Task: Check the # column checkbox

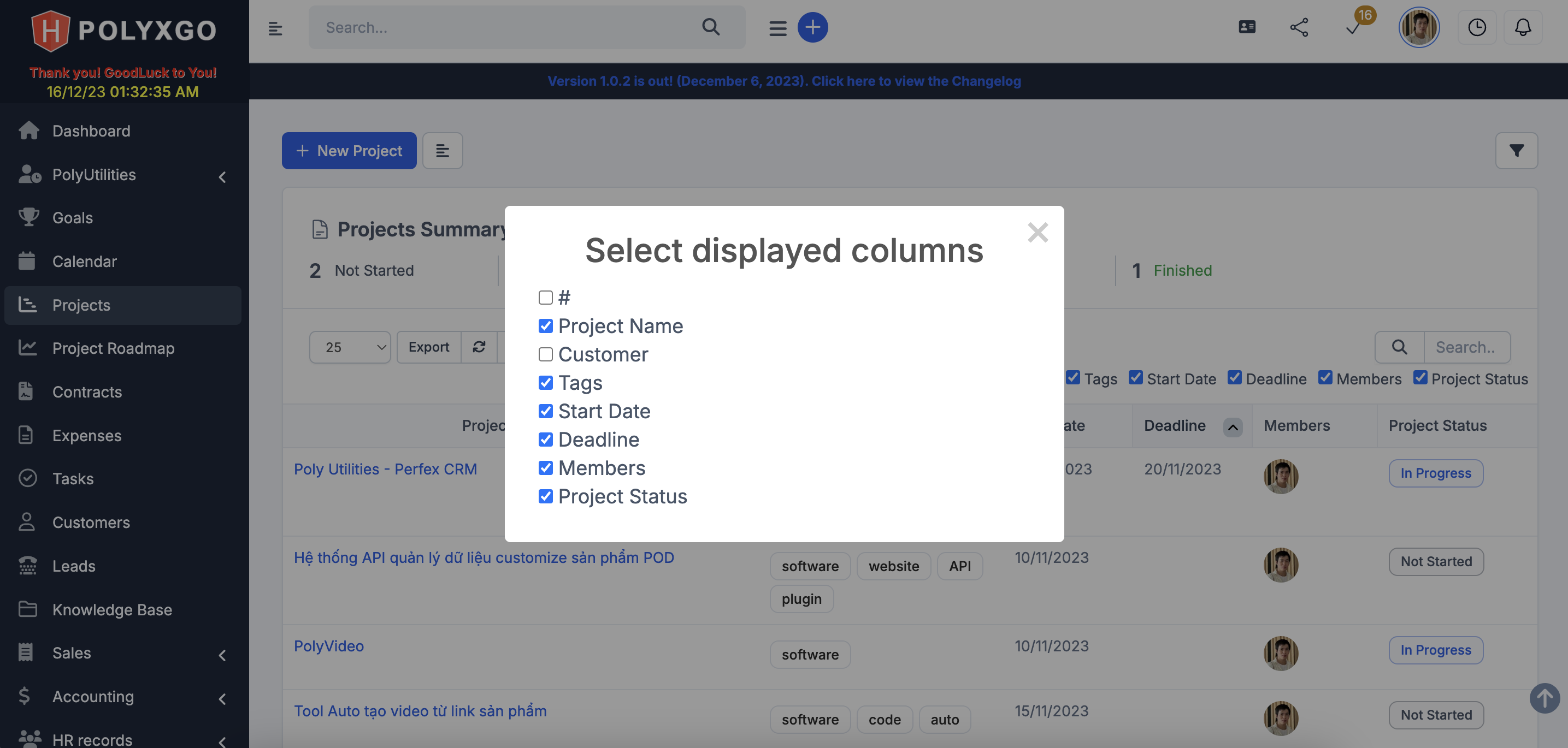Action: pyautogui.click(x=545, y=298)
